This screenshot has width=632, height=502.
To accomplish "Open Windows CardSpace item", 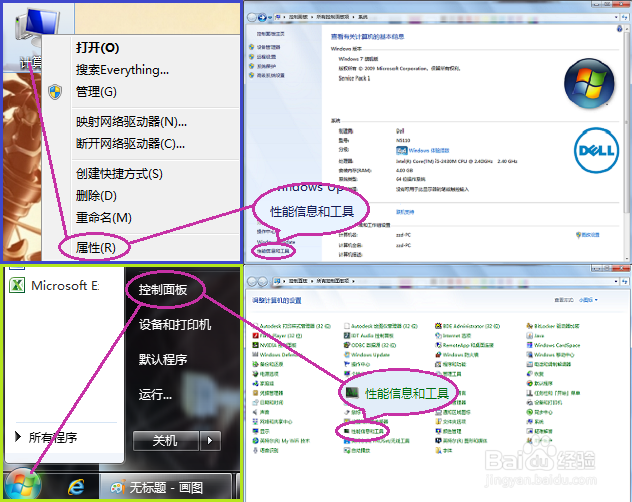I will (553, 345).
